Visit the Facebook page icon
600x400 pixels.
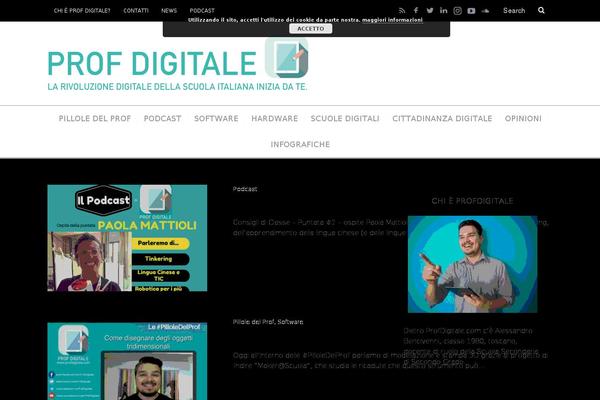tap(416, 11)
